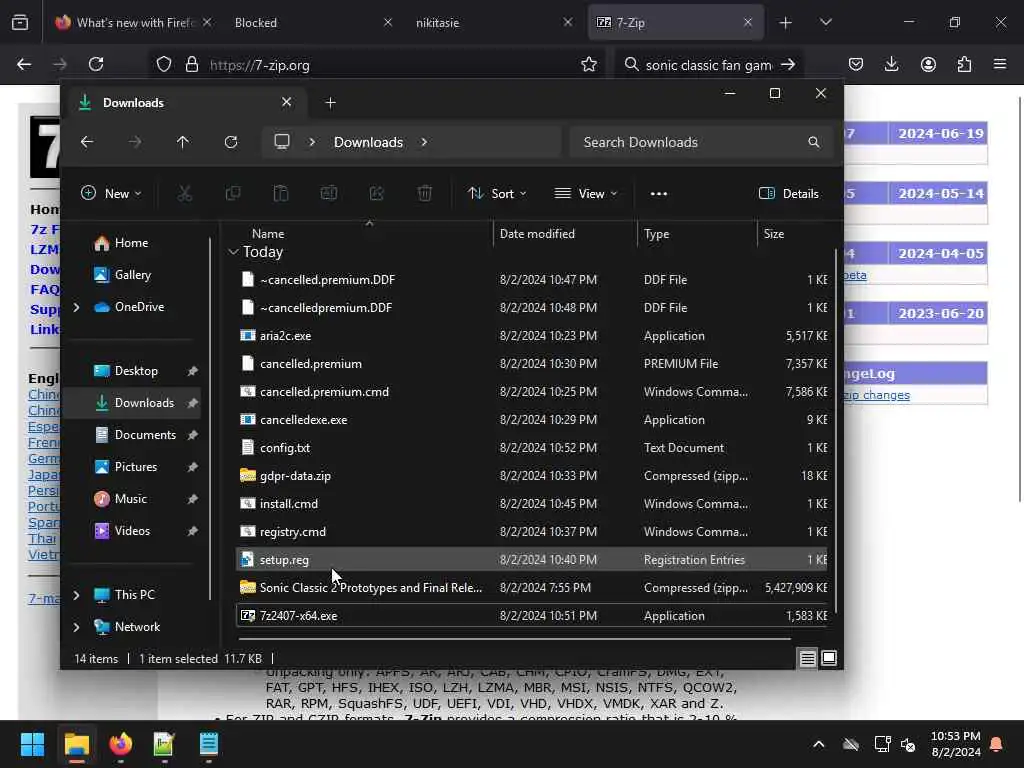Select the 7z2407-x64.exe installer
This screenshot has height=768, width=1024.
[533, 616]
